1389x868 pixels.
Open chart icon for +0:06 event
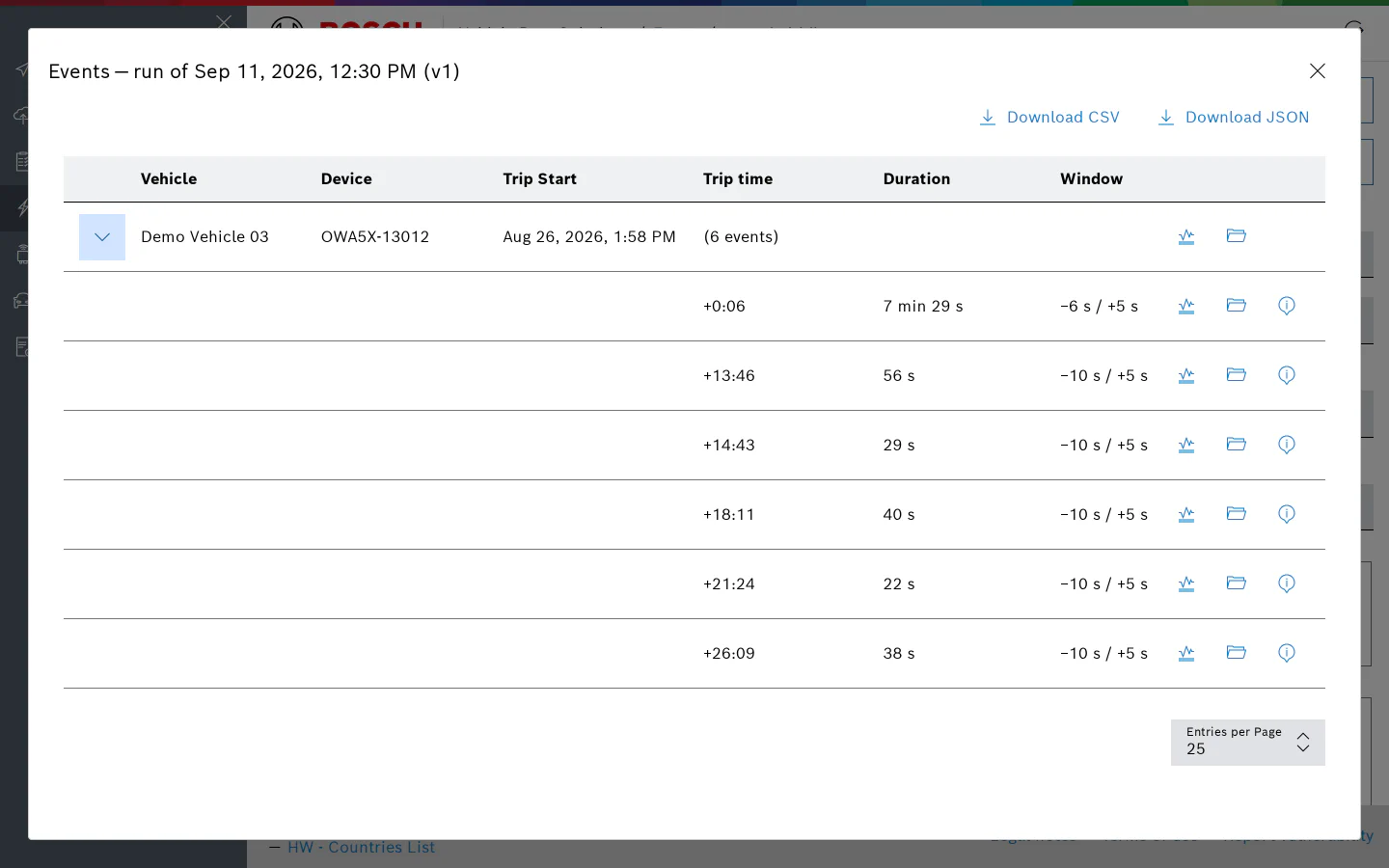tap(1186, 306)
